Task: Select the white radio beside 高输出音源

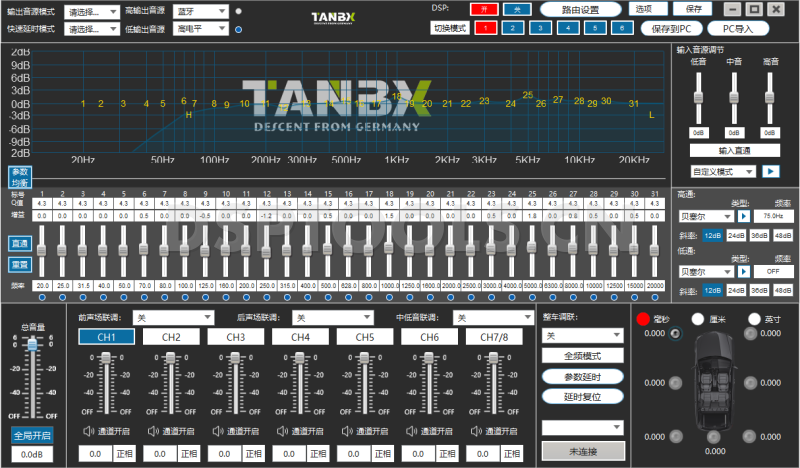Action: (x=239, y=11)
